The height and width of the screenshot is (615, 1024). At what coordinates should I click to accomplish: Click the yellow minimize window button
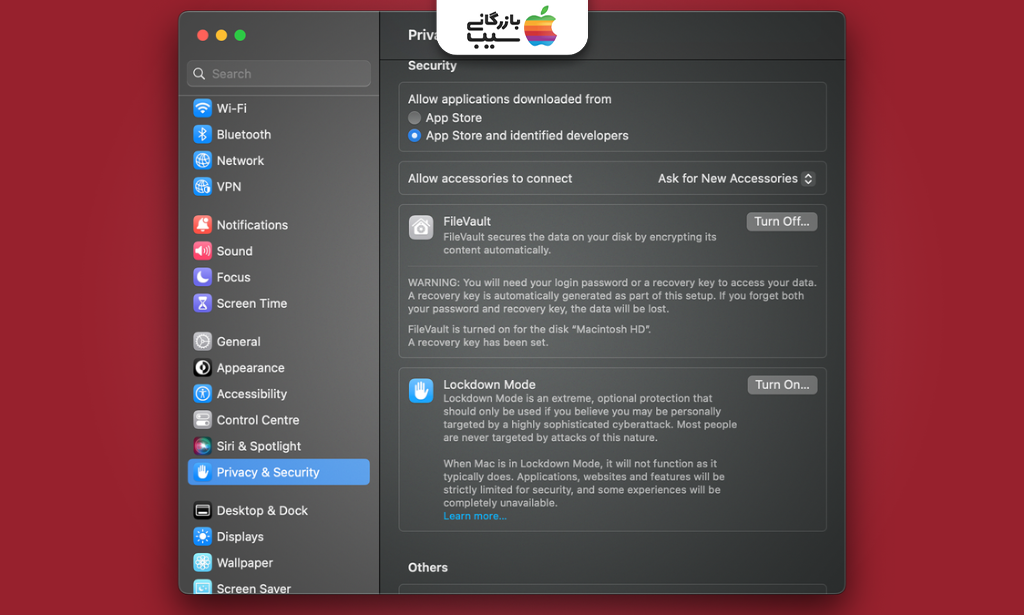point(221,35)
